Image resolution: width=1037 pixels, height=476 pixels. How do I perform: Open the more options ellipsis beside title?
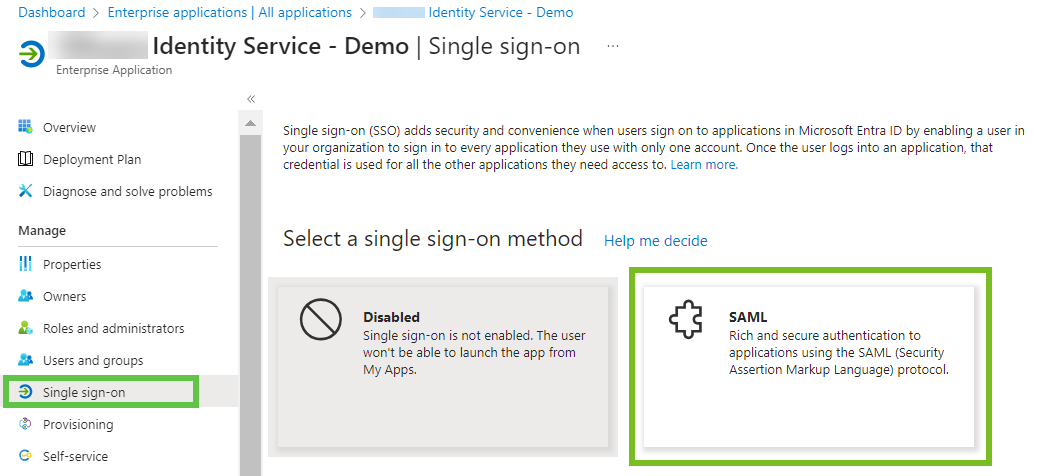[613, 46]
